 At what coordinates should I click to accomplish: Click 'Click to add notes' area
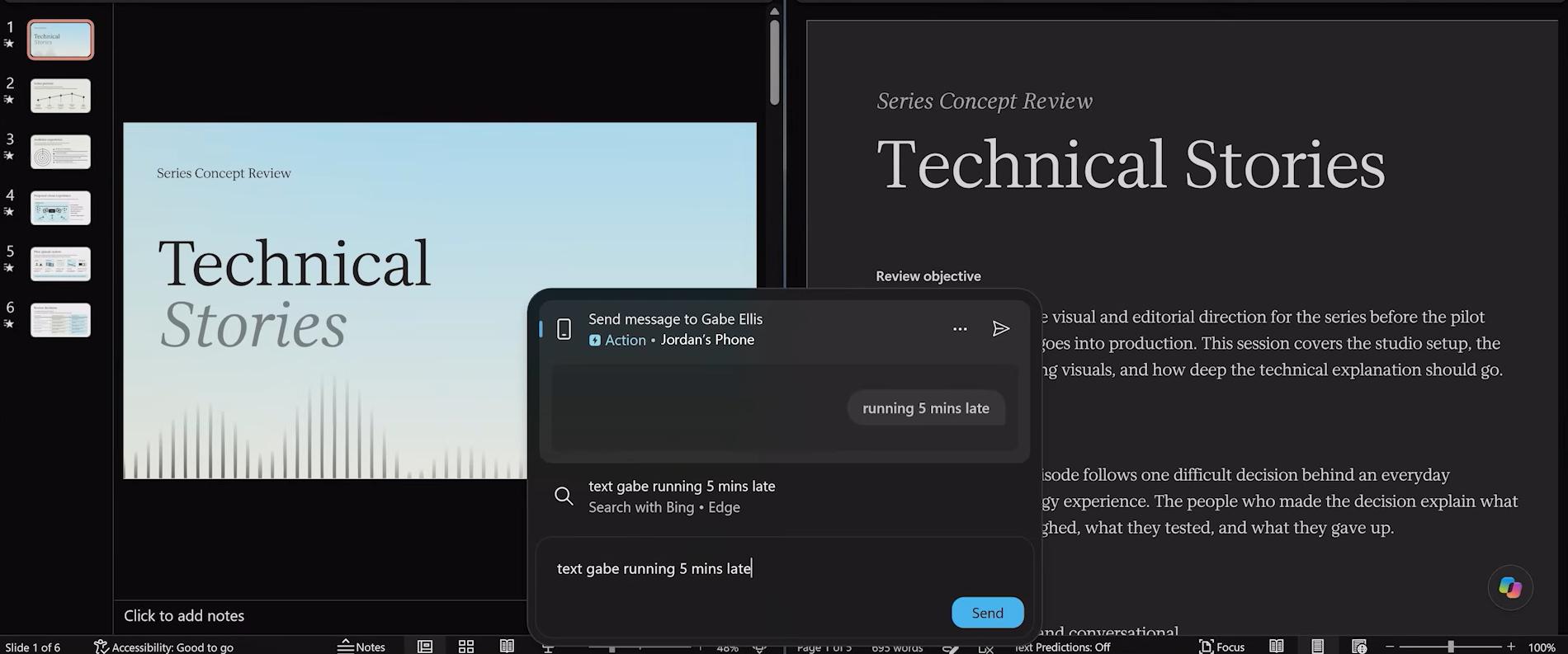[184, 615]
